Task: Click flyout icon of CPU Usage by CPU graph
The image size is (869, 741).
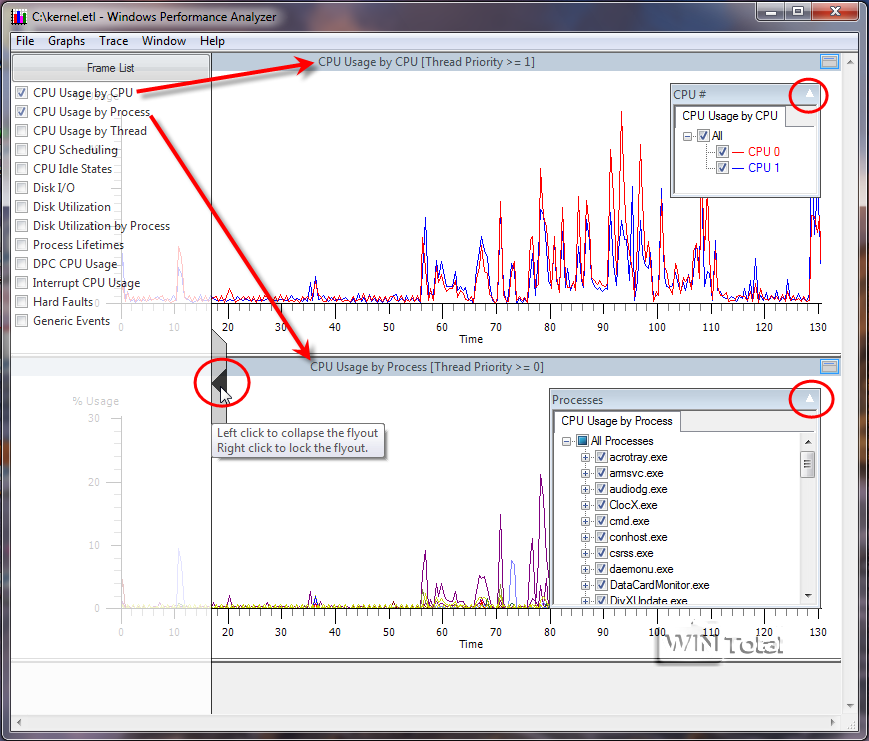Action: 830,62
